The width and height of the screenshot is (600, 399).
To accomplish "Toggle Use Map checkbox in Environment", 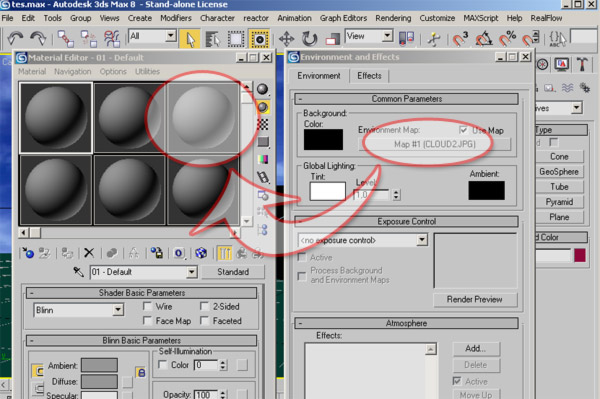I will click(464, 130).
